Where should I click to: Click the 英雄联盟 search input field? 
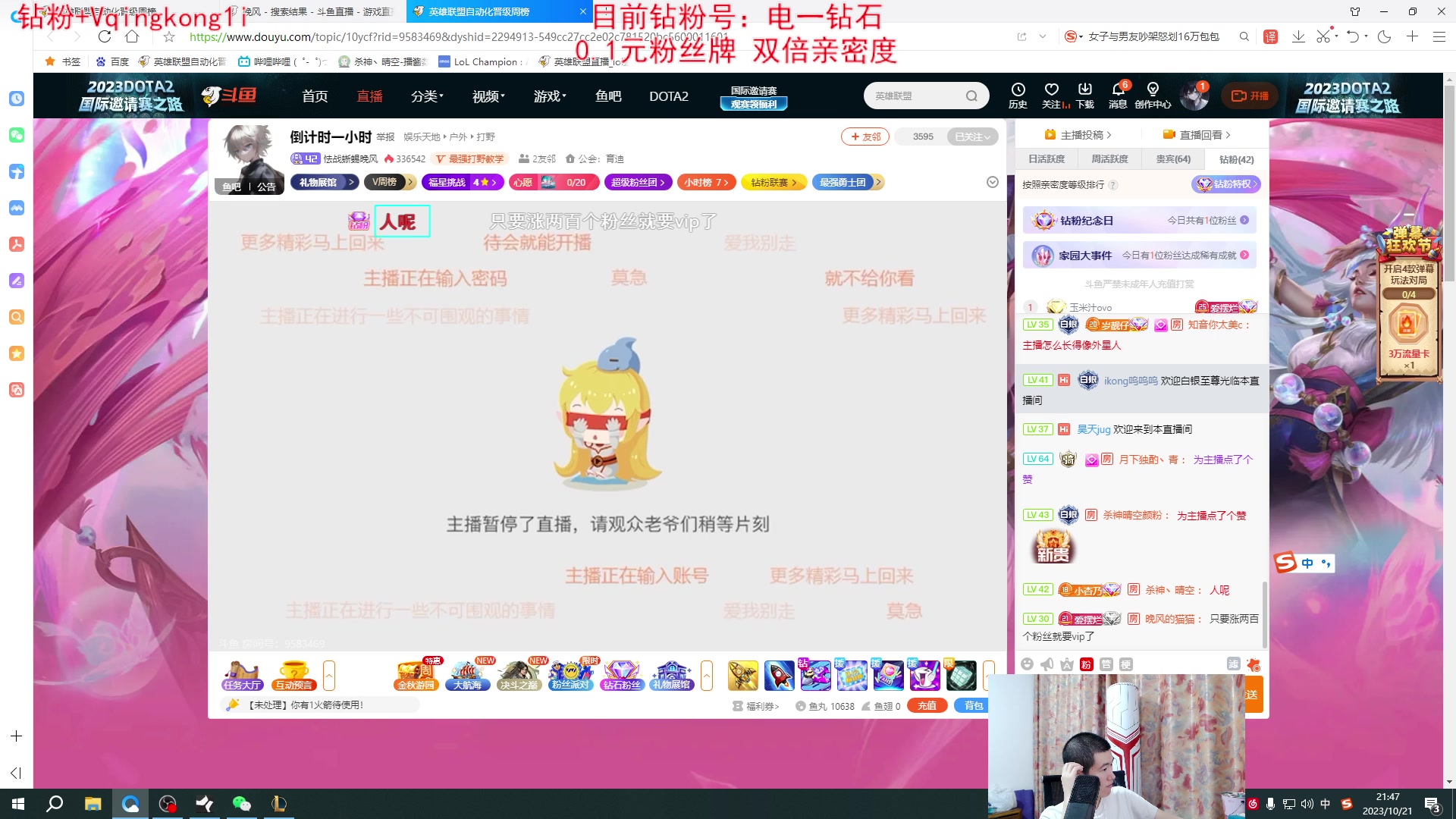tap(914, 96)
